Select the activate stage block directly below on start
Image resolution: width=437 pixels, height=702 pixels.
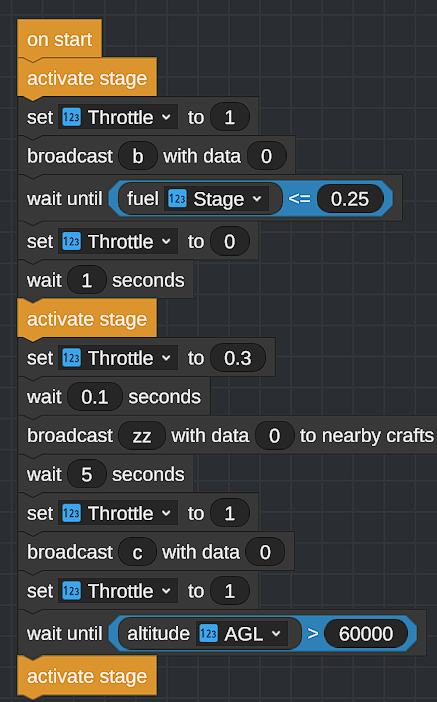coord(87,78)
